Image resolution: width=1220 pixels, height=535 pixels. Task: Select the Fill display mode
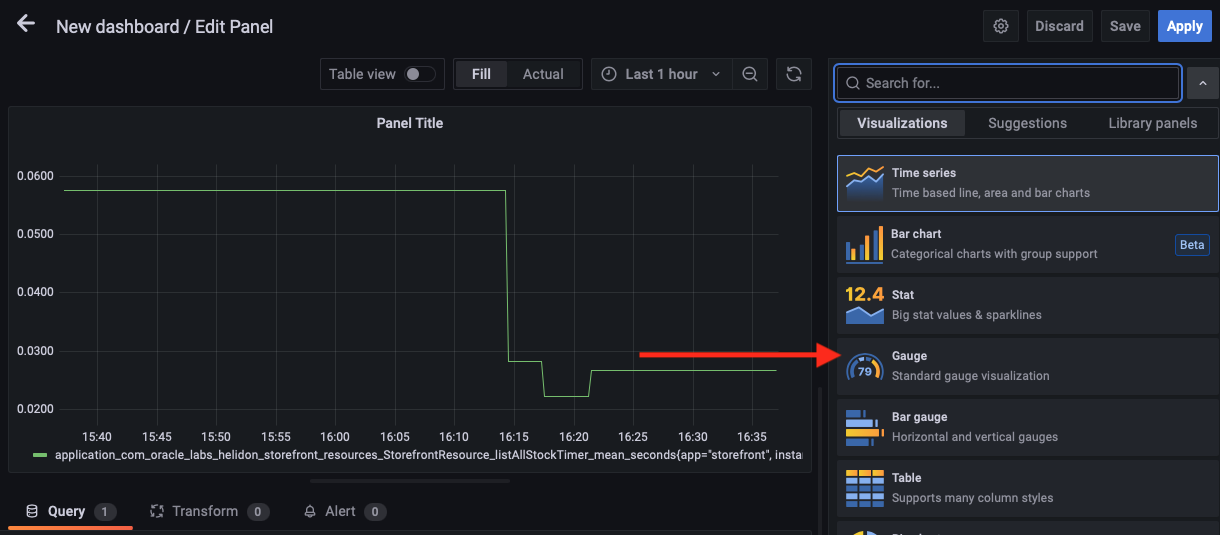481,74
